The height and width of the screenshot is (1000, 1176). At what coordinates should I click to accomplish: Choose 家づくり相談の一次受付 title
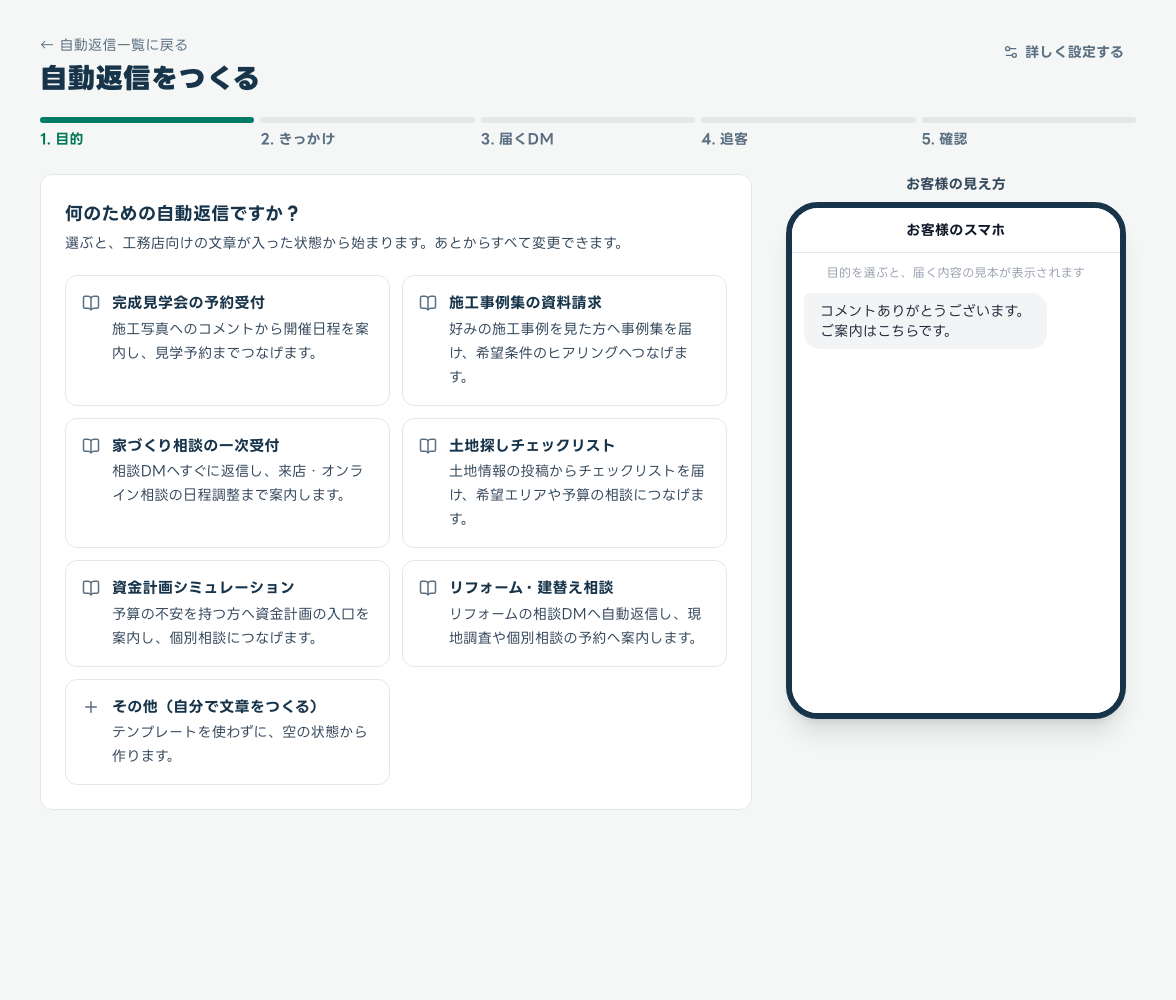[x=196, y=446]
